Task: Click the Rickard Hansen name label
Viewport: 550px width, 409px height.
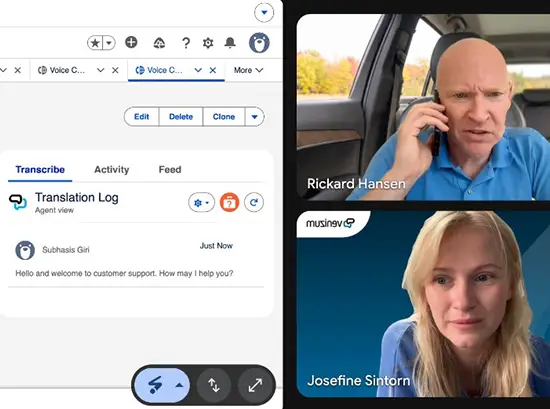Action: [x=356, y=183]
